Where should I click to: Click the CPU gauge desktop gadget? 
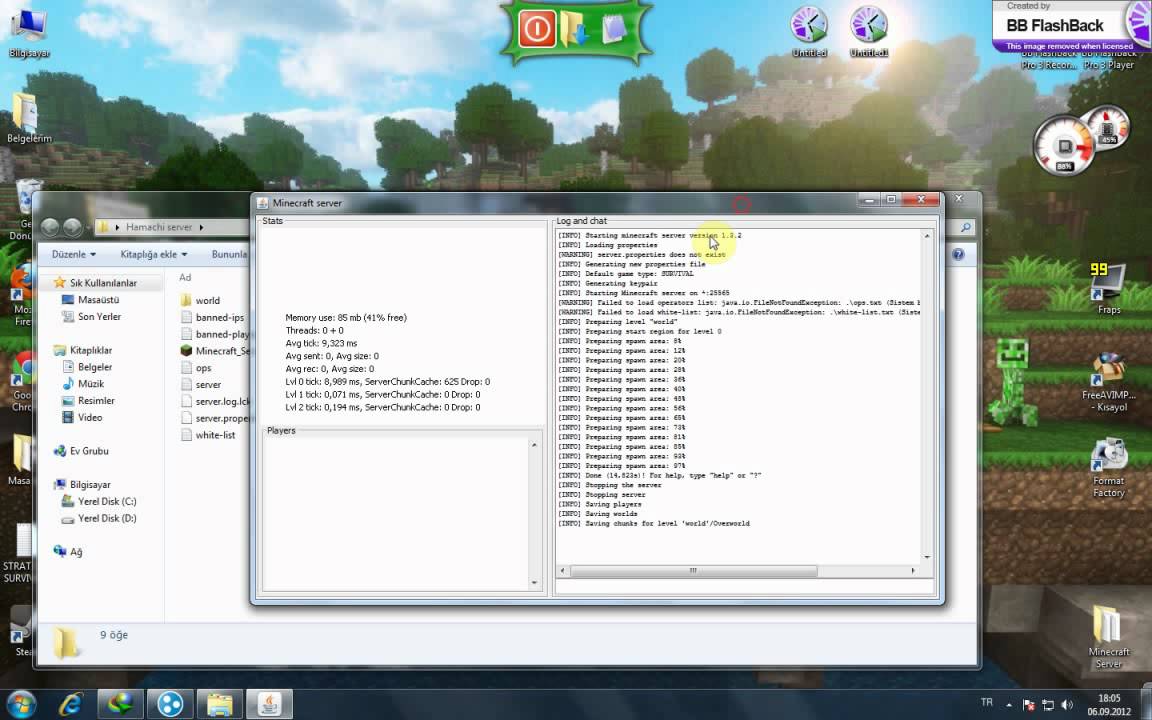(x=1063, y=145)
